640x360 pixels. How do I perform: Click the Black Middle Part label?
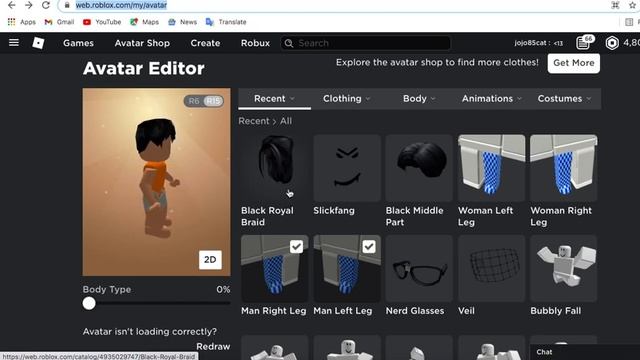coord(414,216)
